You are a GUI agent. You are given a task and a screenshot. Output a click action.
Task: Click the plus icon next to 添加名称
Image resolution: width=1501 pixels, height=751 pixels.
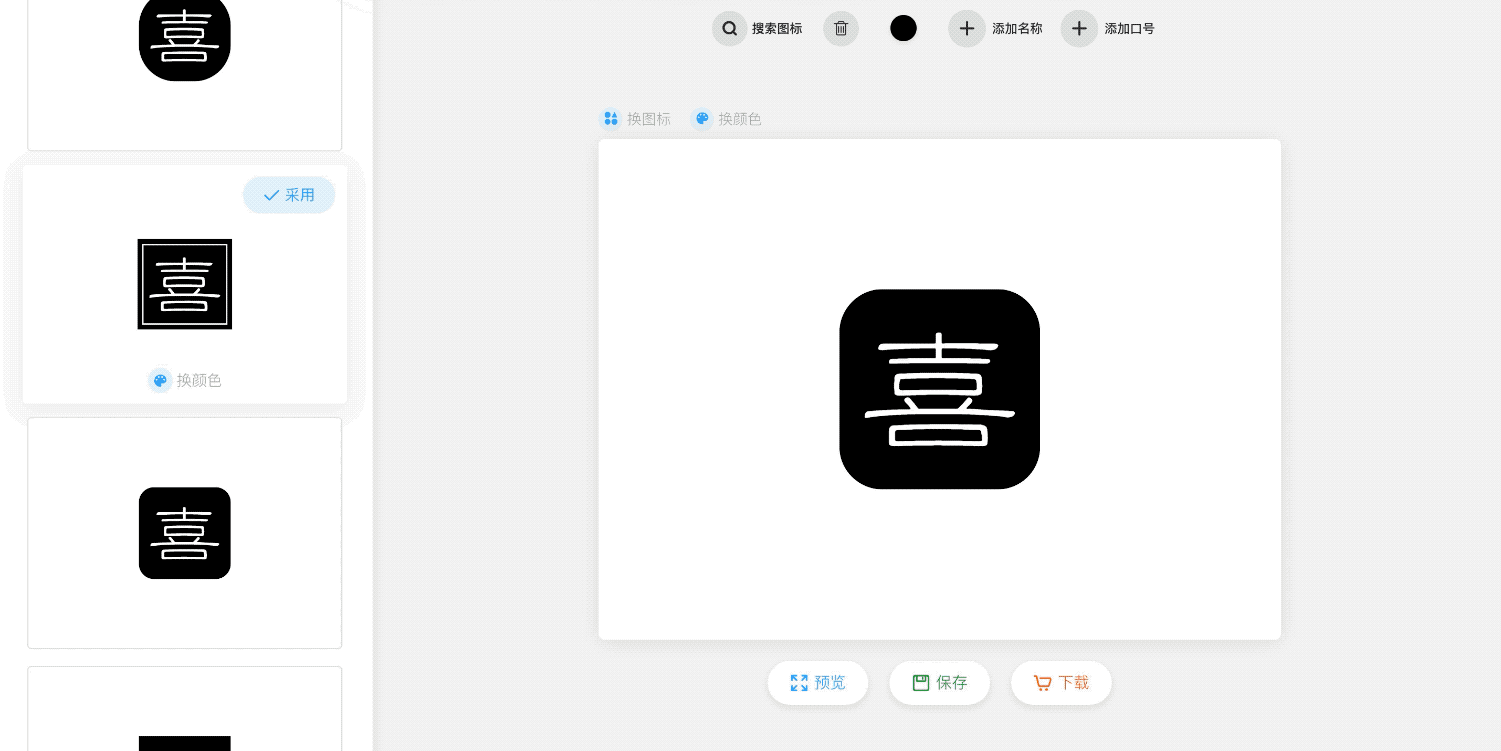coord(966,28)
